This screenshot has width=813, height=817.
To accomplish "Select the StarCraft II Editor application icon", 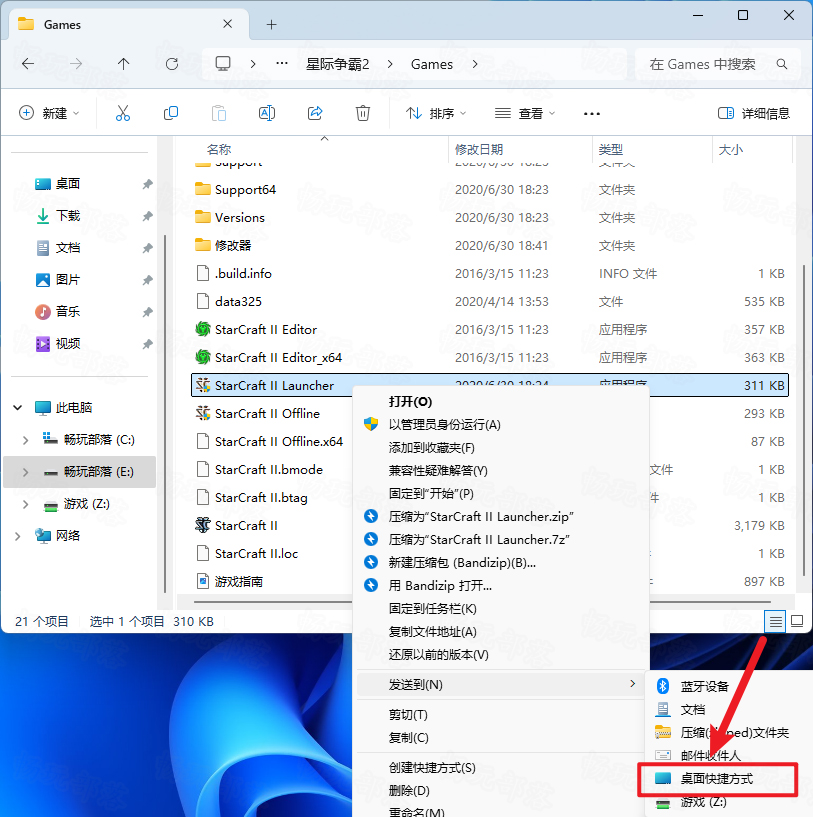I will click(x=203, y=329).
